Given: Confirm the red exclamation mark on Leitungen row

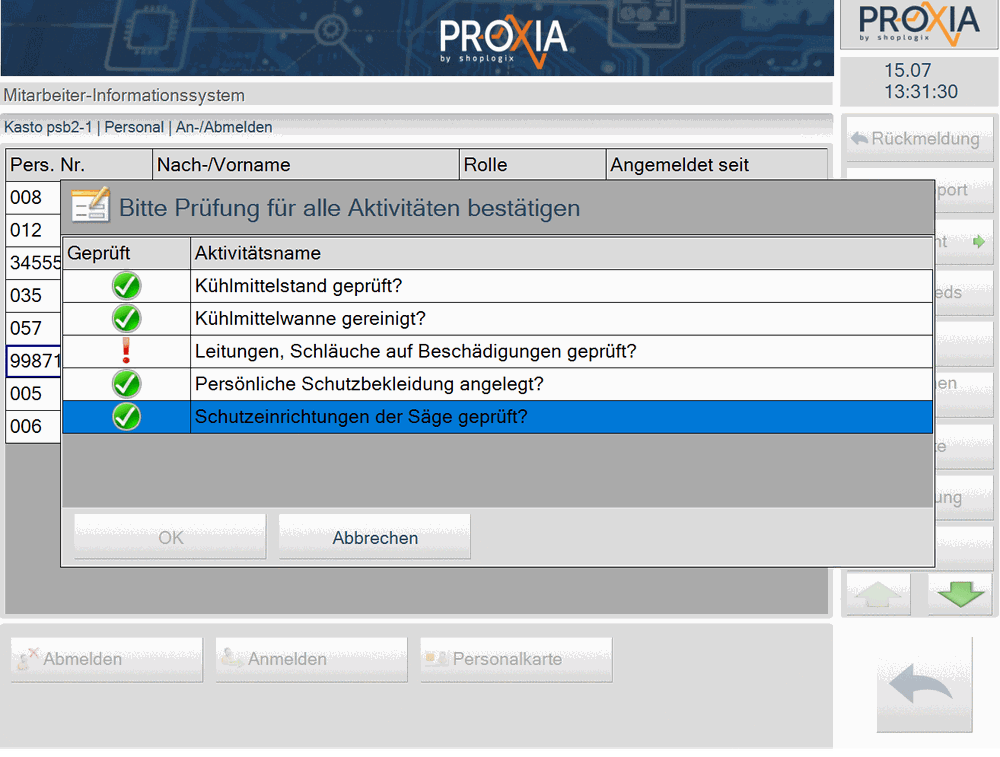Looking at the screenshot, I should pyautogui.click(x=126, y=351).
